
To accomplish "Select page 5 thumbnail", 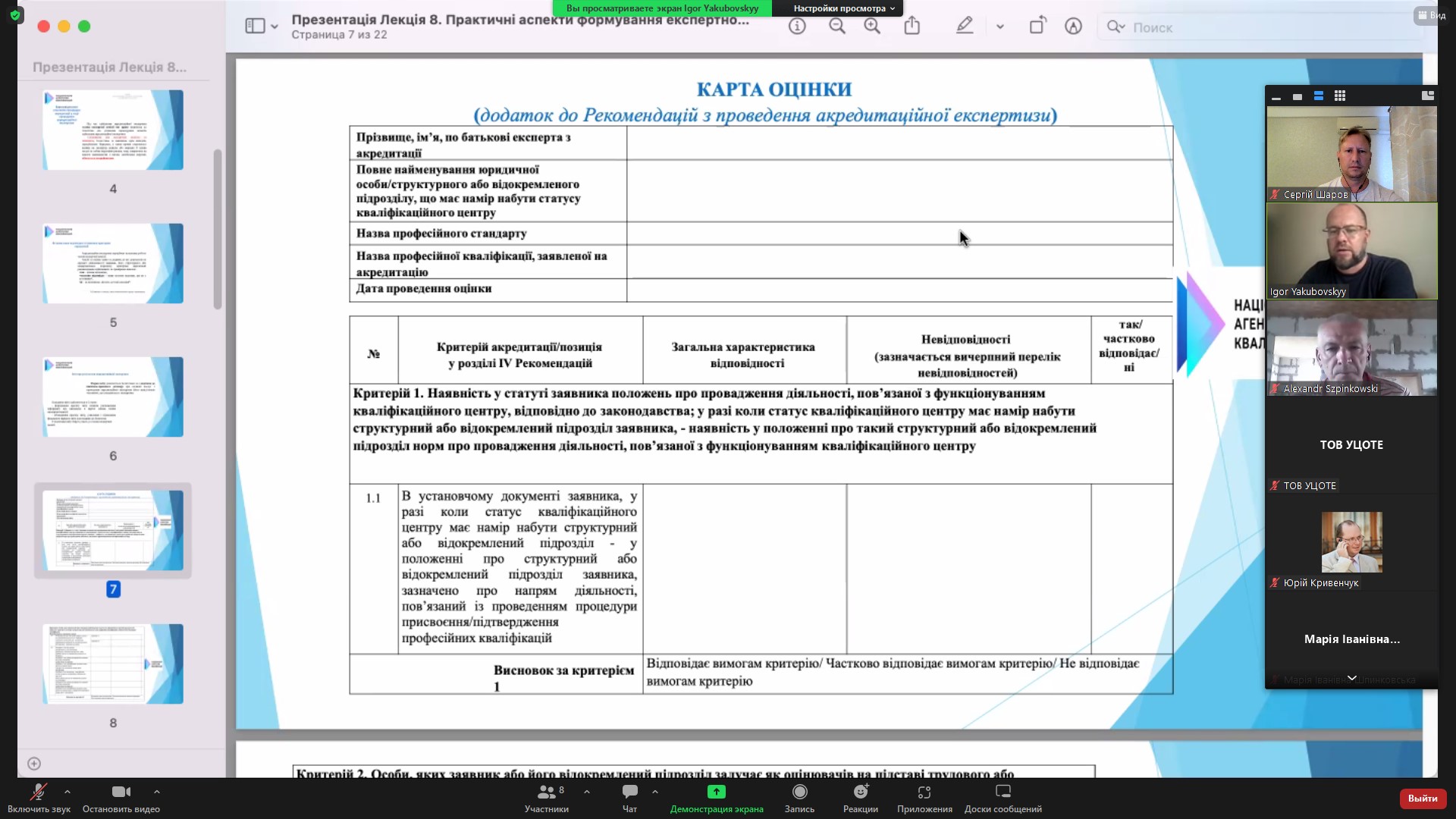I will 113,263.
